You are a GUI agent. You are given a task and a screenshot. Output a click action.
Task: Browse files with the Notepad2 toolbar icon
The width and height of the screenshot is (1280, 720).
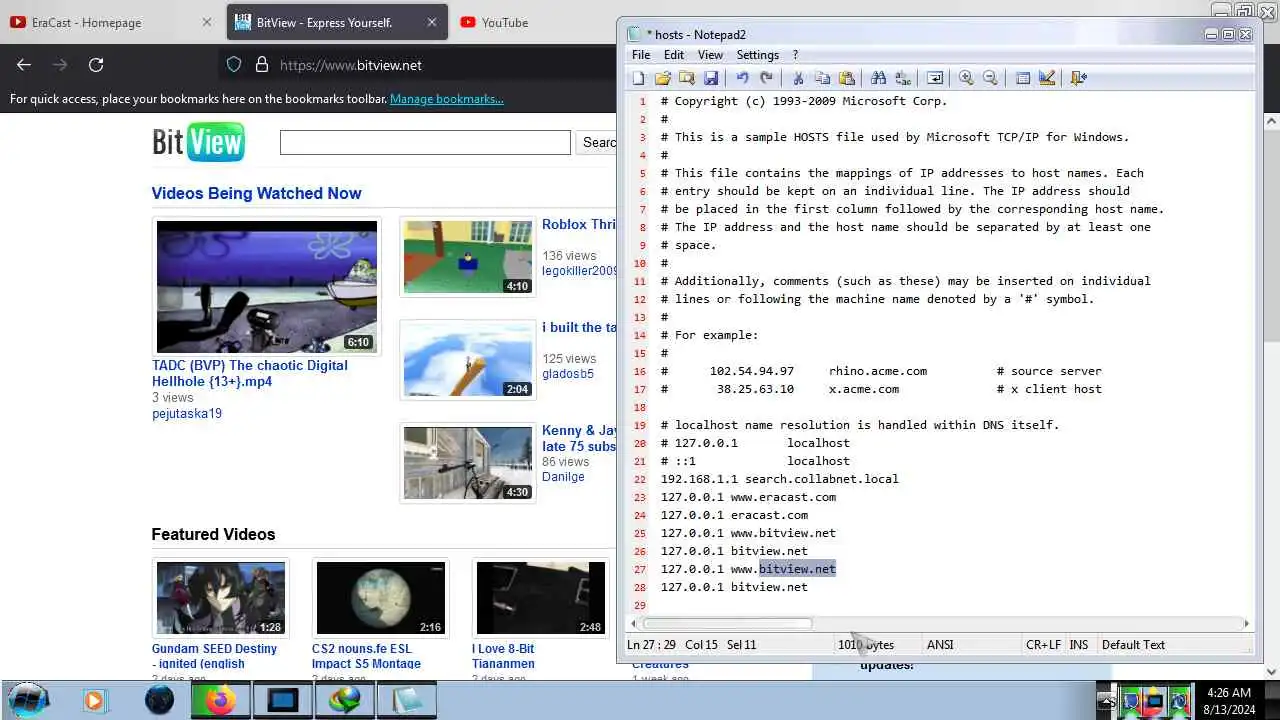(686, 78)
